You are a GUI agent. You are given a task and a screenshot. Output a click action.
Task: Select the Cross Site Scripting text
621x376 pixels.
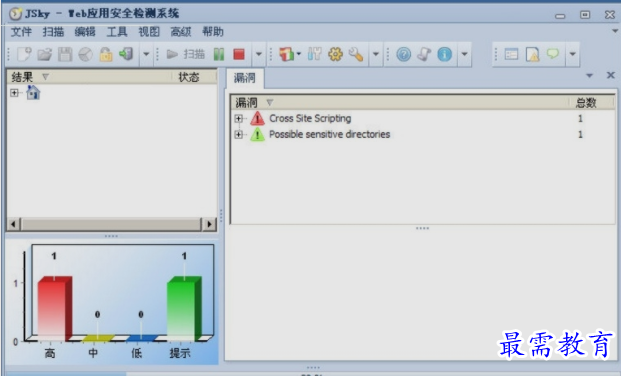click(x=310, y=118)
